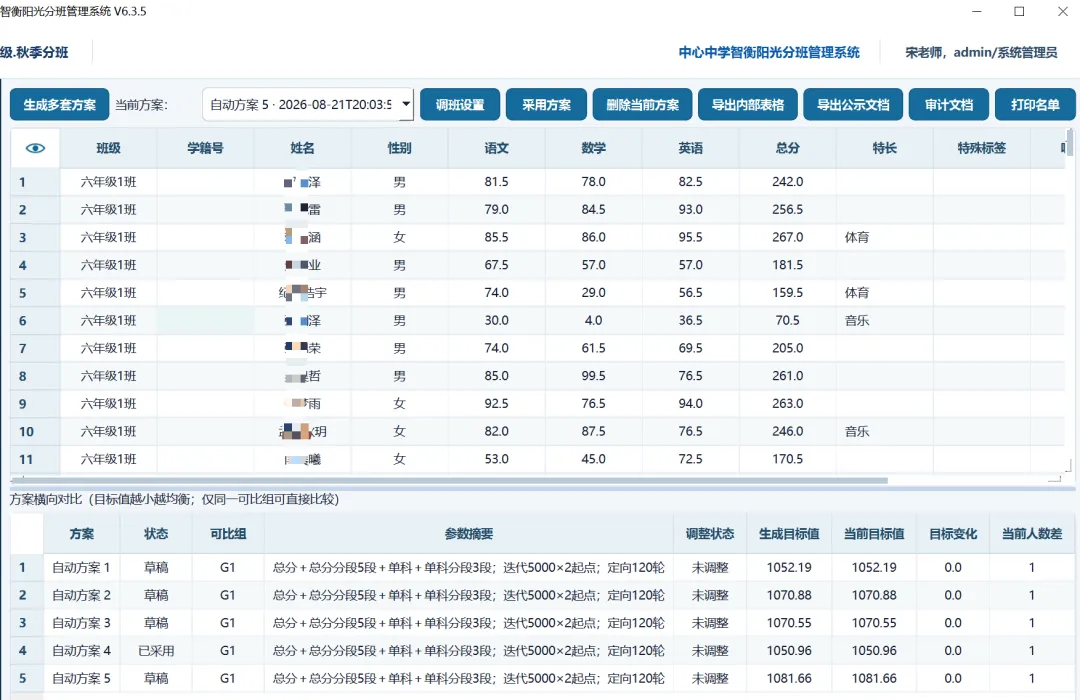Click total score cell 267.0
Screen dimensions: 1080x700
[787, 237]
